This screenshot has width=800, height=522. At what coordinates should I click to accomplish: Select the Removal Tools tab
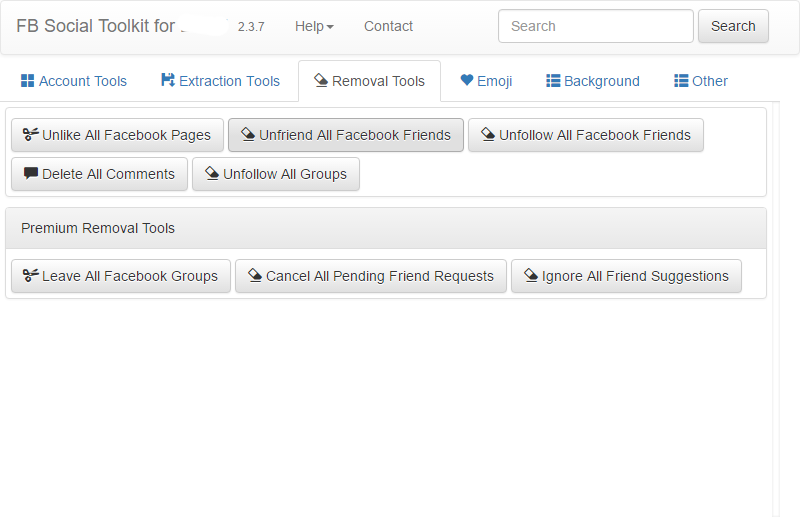[x=369, y=81]
